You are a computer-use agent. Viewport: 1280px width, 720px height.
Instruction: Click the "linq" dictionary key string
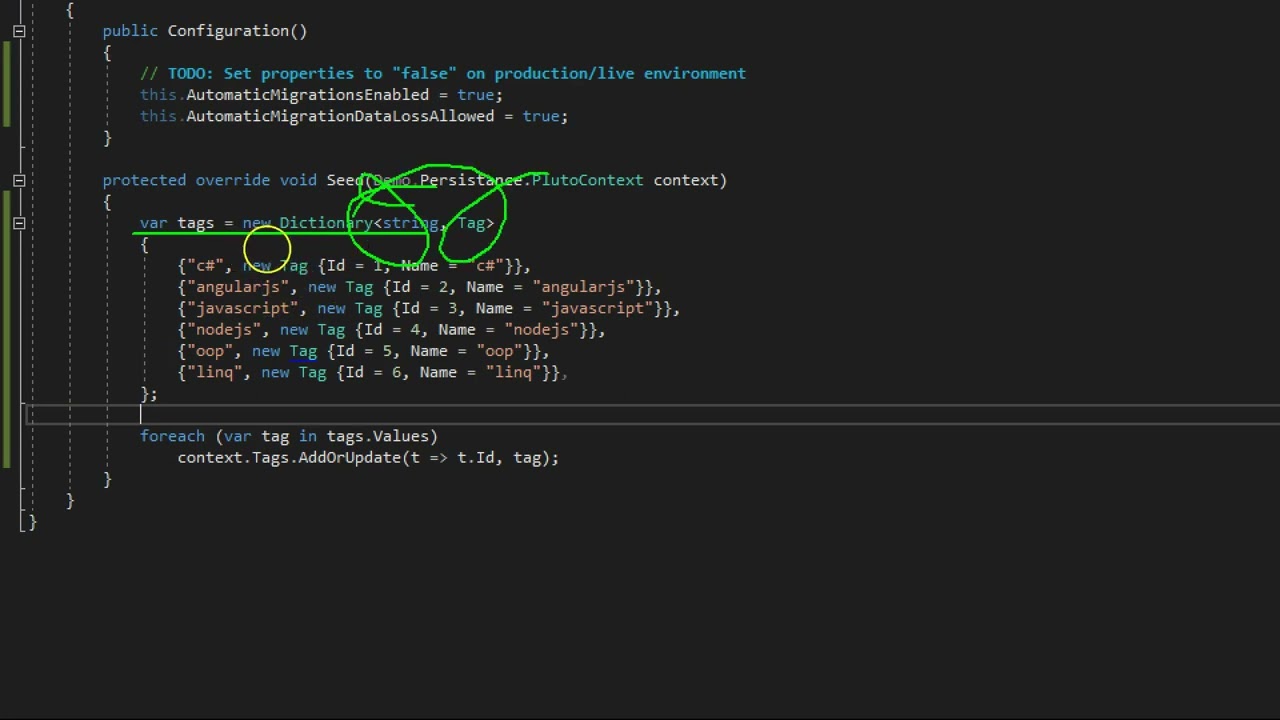(214, 373)
